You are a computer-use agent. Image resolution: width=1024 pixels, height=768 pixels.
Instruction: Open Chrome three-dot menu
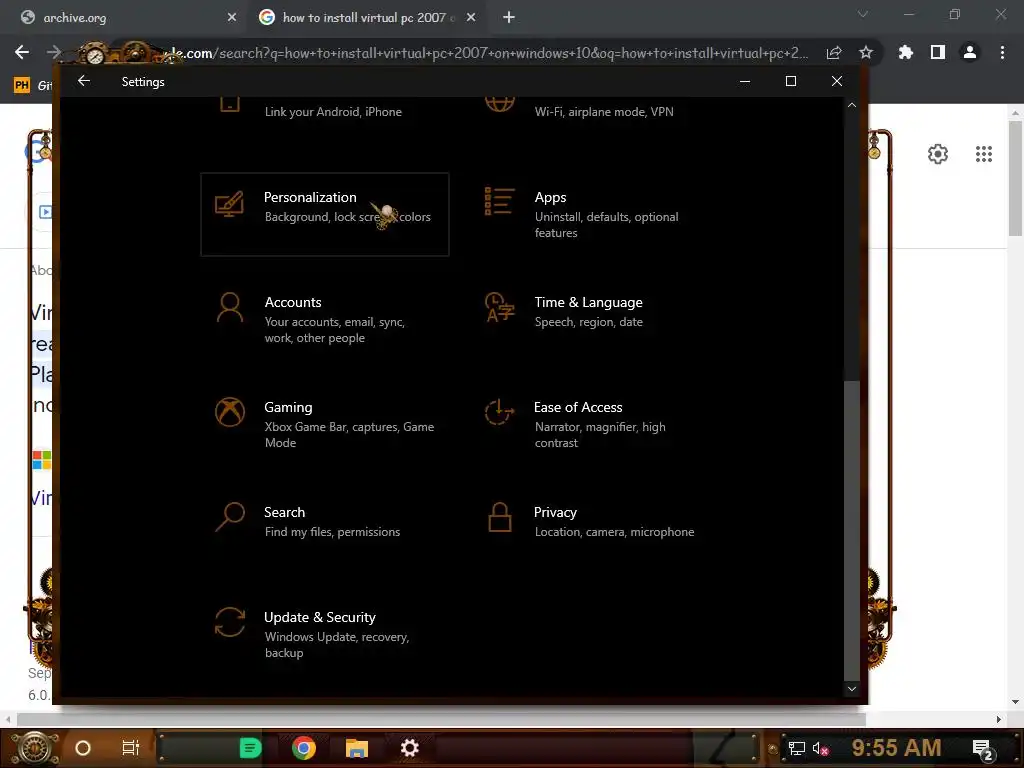(x=1002, y=52)
